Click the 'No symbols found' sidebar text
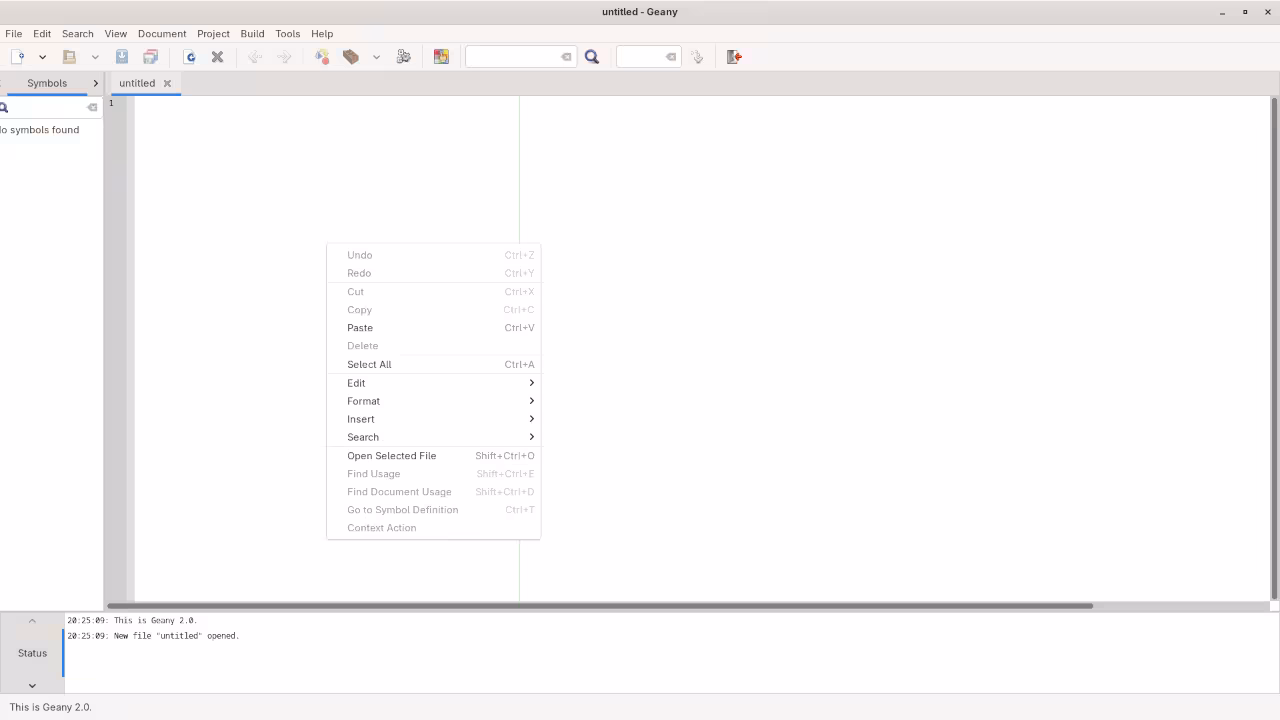The width and height of the screenshot is (1280, 720). tap(39, 130)
